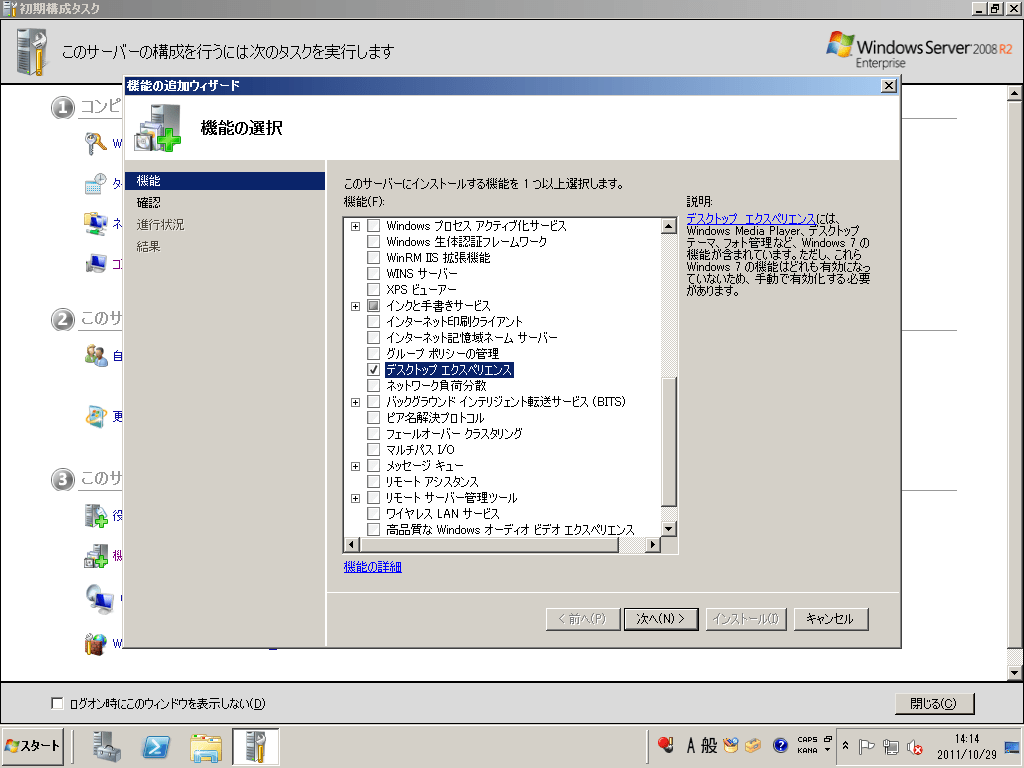The width and height of the screenshot is (1024, 768).
Task: Click the product key icon in the background window
Action: pos(95,143)
